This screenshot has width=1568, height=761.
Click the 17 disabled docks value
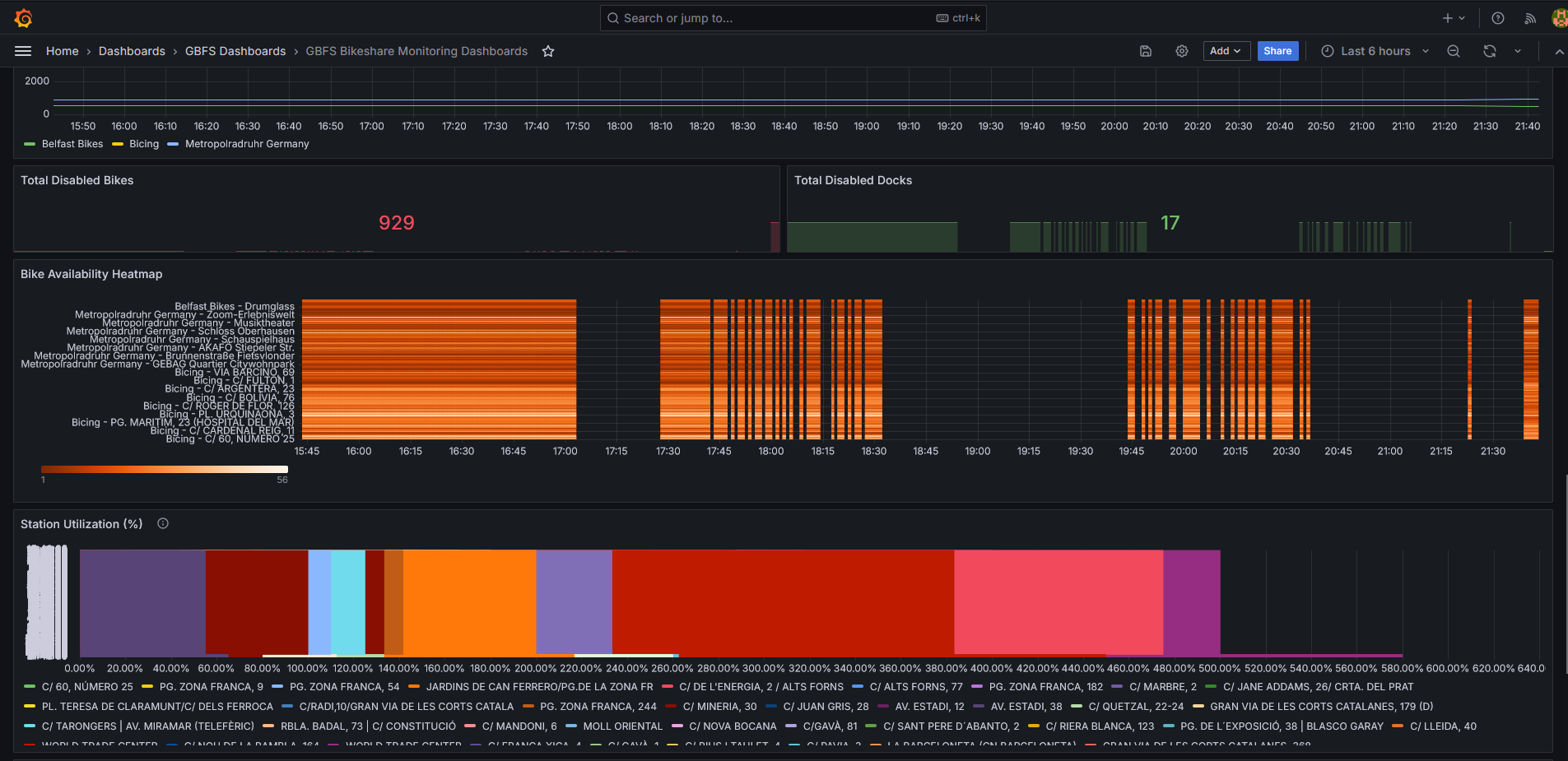[x=1170, y=223]
